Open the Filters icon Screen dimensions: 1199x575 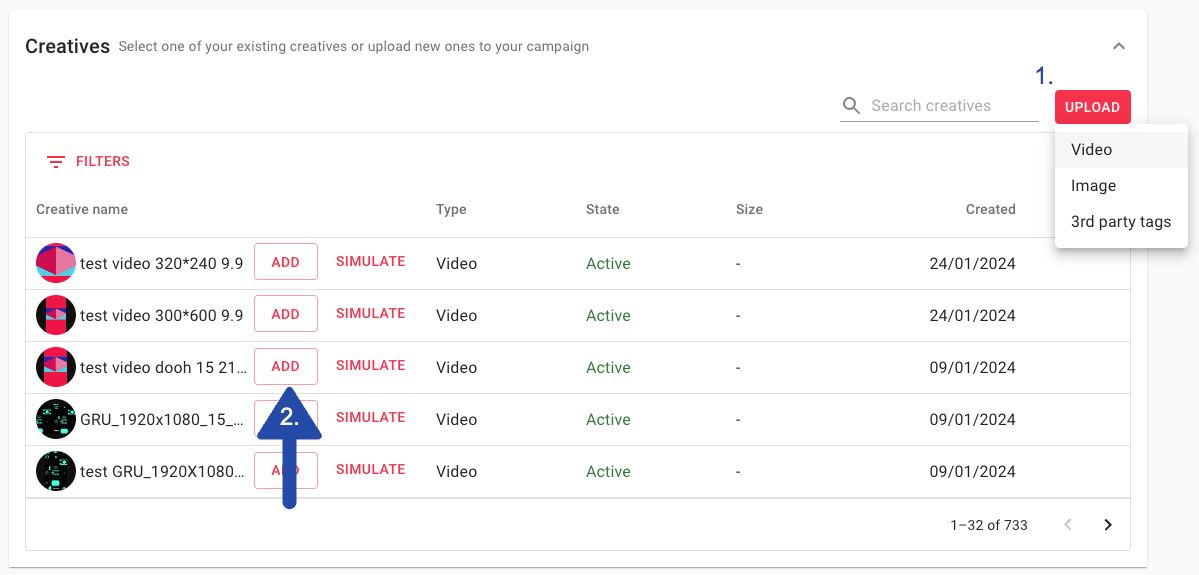coord(56,162)
